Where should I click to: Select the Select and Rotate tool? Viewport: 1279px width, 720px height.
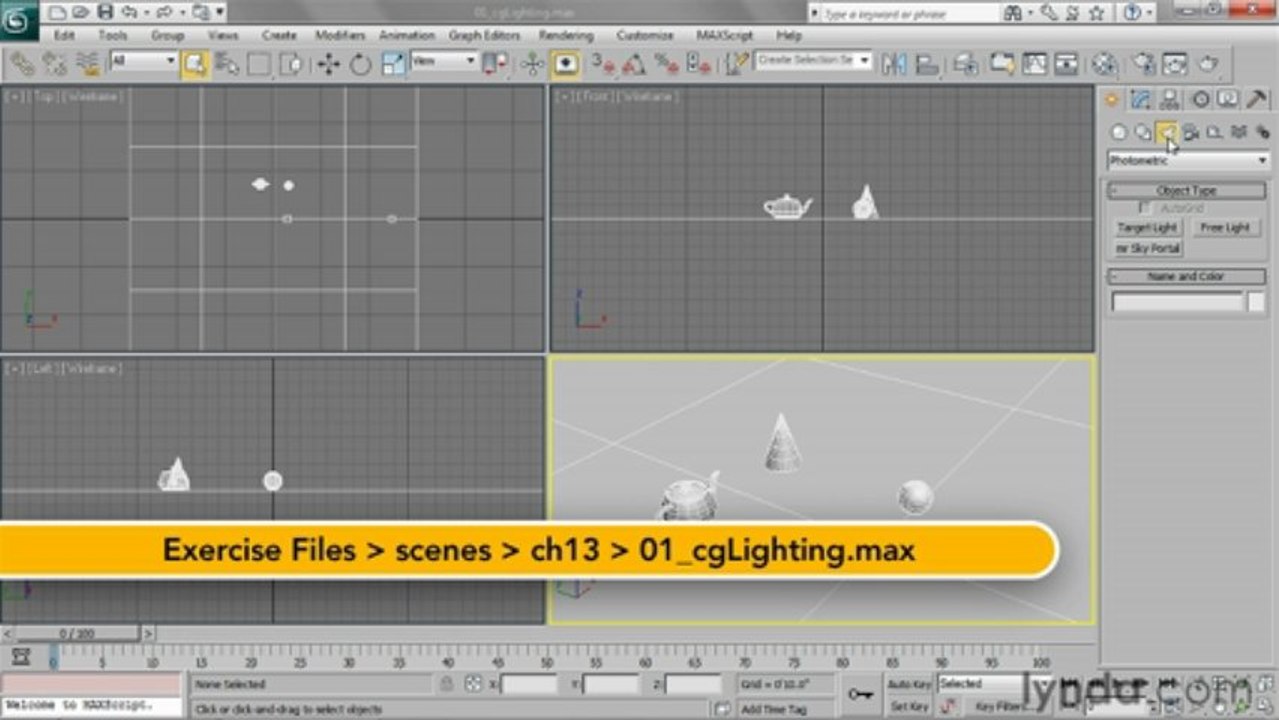[360, 64]
